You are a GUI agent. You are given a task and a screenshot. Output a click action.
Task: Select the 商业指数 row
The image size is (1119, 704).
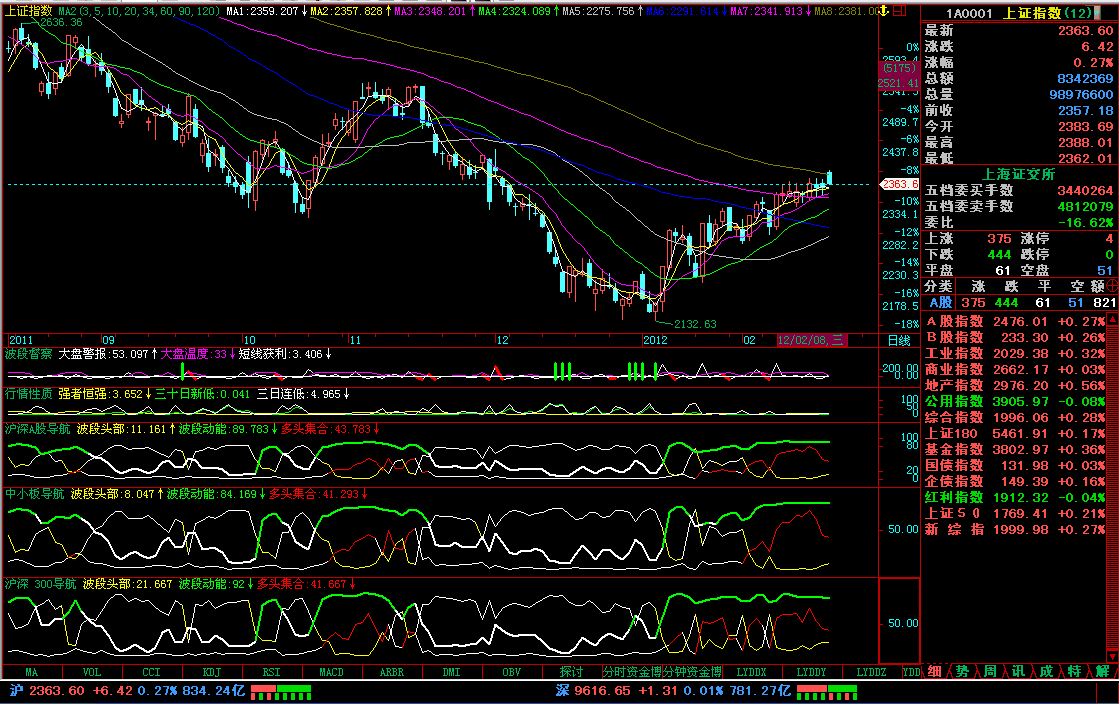tap(1014, 369)
